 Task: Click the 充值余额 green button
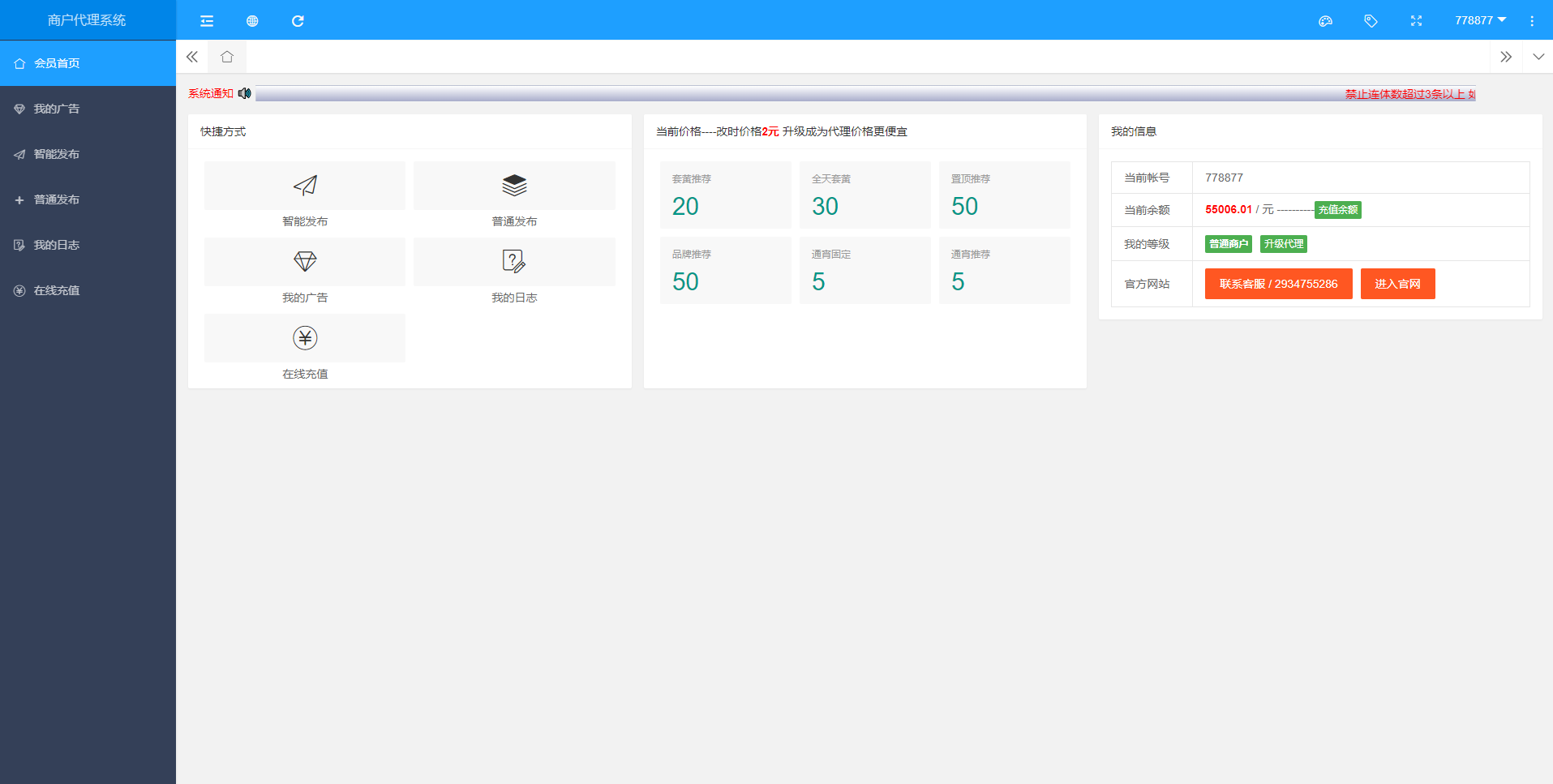1337,210
